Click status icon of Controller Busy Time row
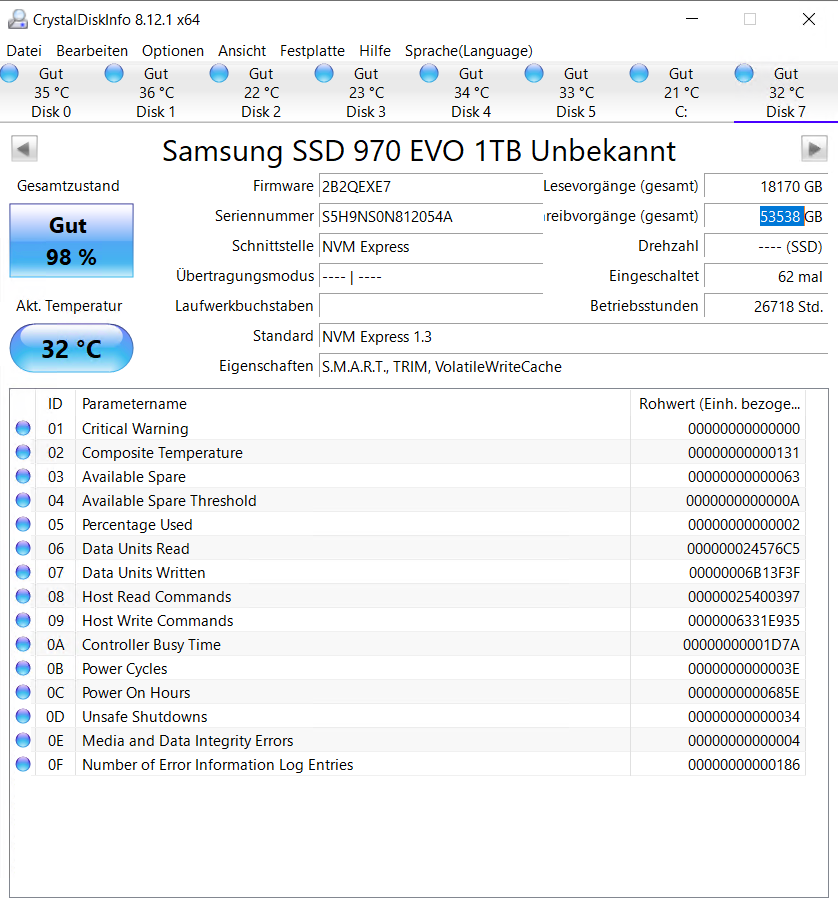 tap(23, 644)
